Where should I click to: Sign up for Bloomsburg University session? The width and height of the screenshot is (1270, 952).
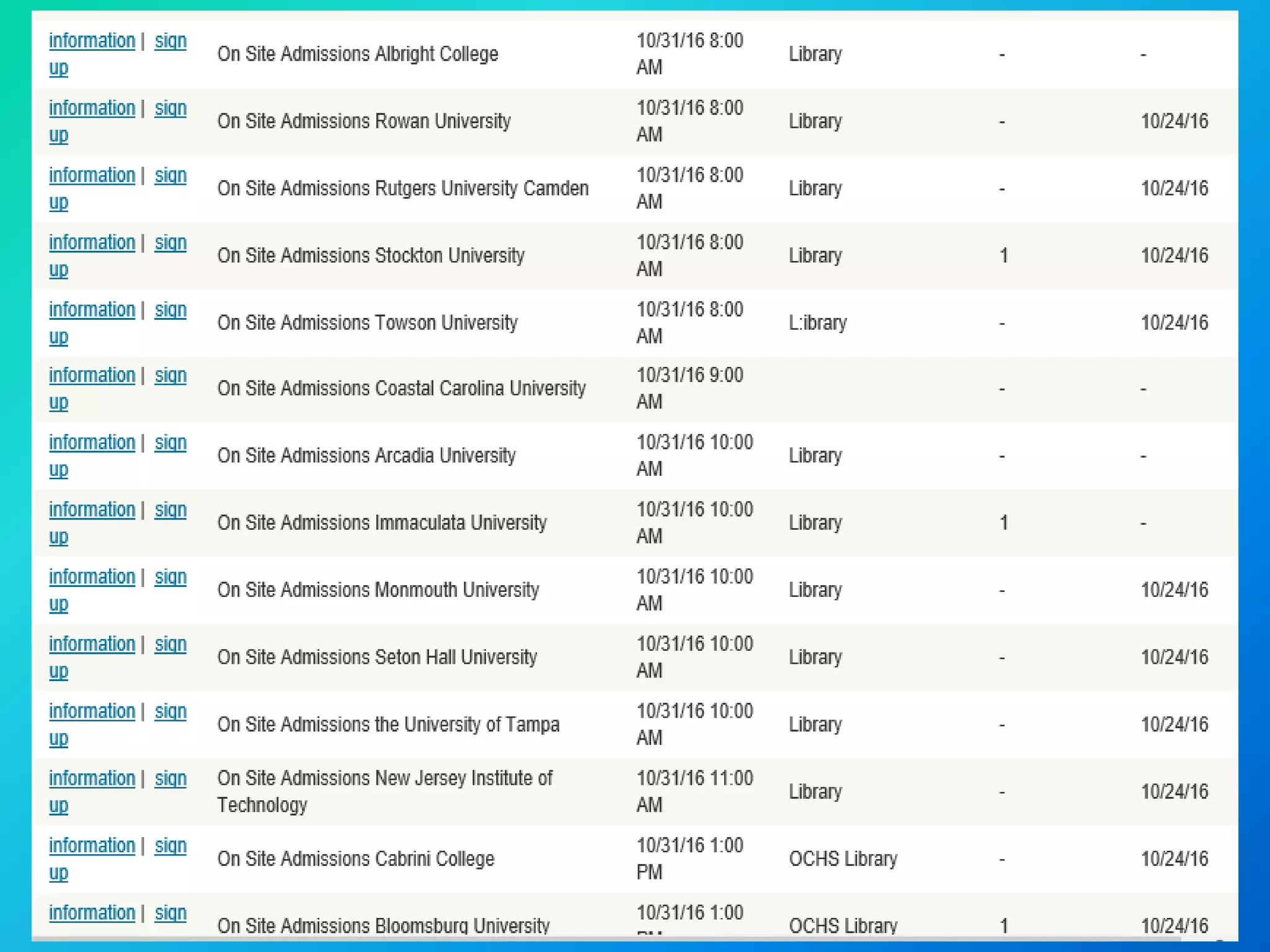click(170, 913)
